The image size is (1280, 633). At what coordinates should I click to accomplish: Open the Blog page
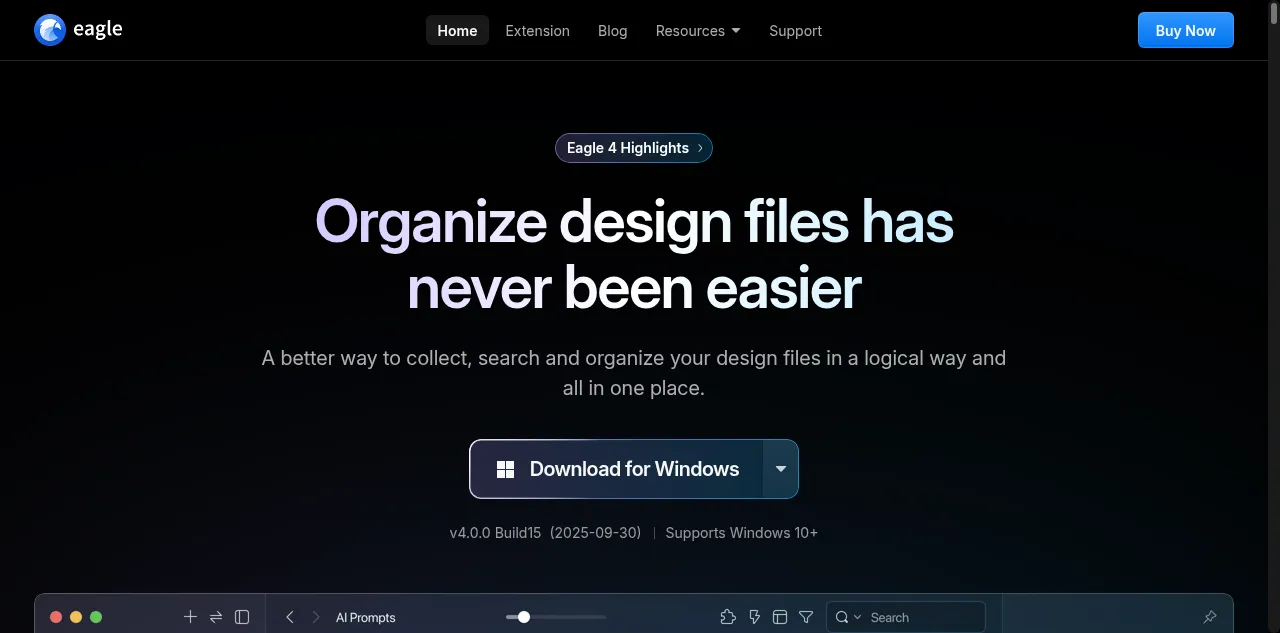[x=612, y=30]
